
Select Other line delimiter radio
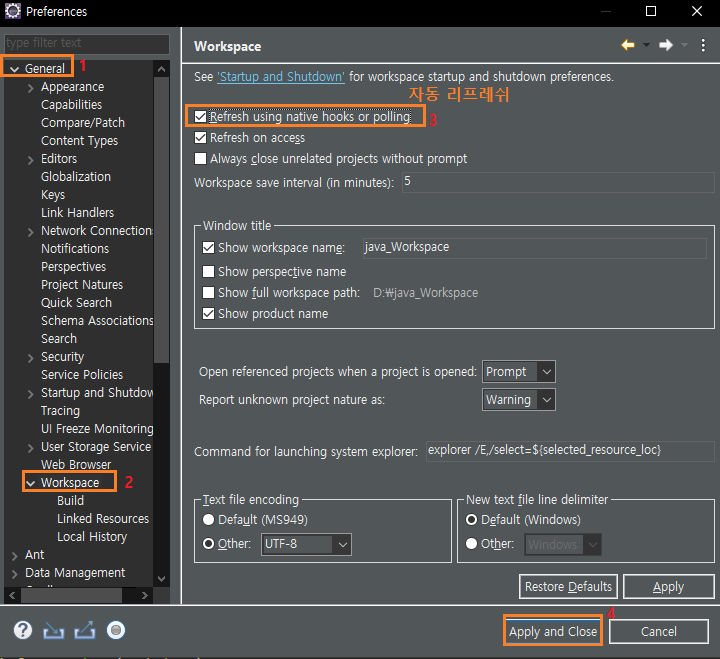[471, 544]
